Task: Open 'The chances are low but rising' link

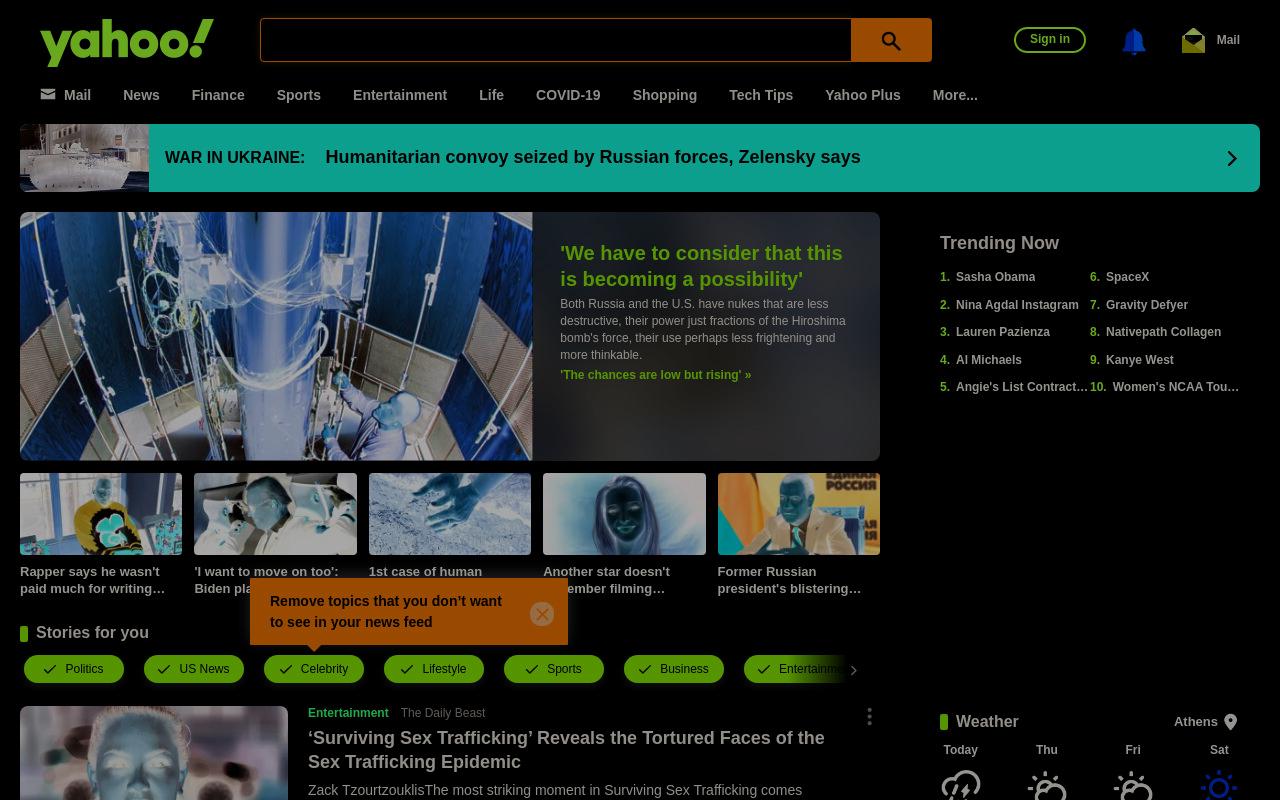Action: pos(656,375)
